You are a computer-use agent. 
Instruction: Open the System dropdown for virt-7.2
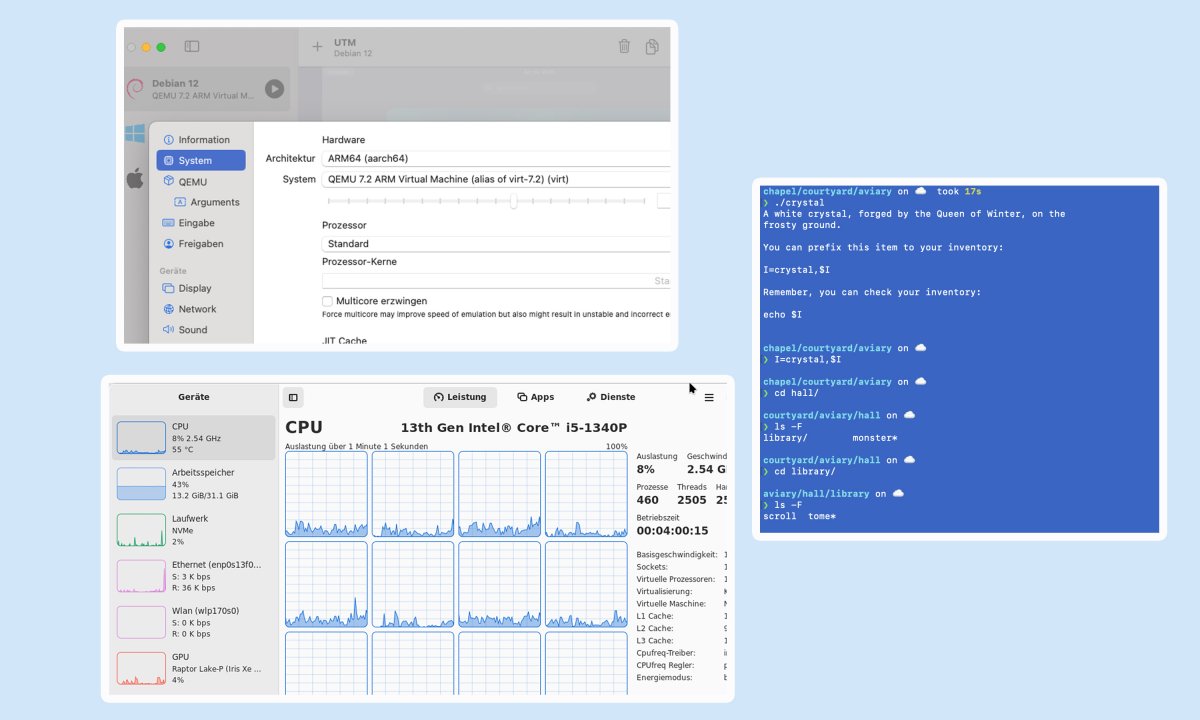pyautogui.click(x=495, y=180)
